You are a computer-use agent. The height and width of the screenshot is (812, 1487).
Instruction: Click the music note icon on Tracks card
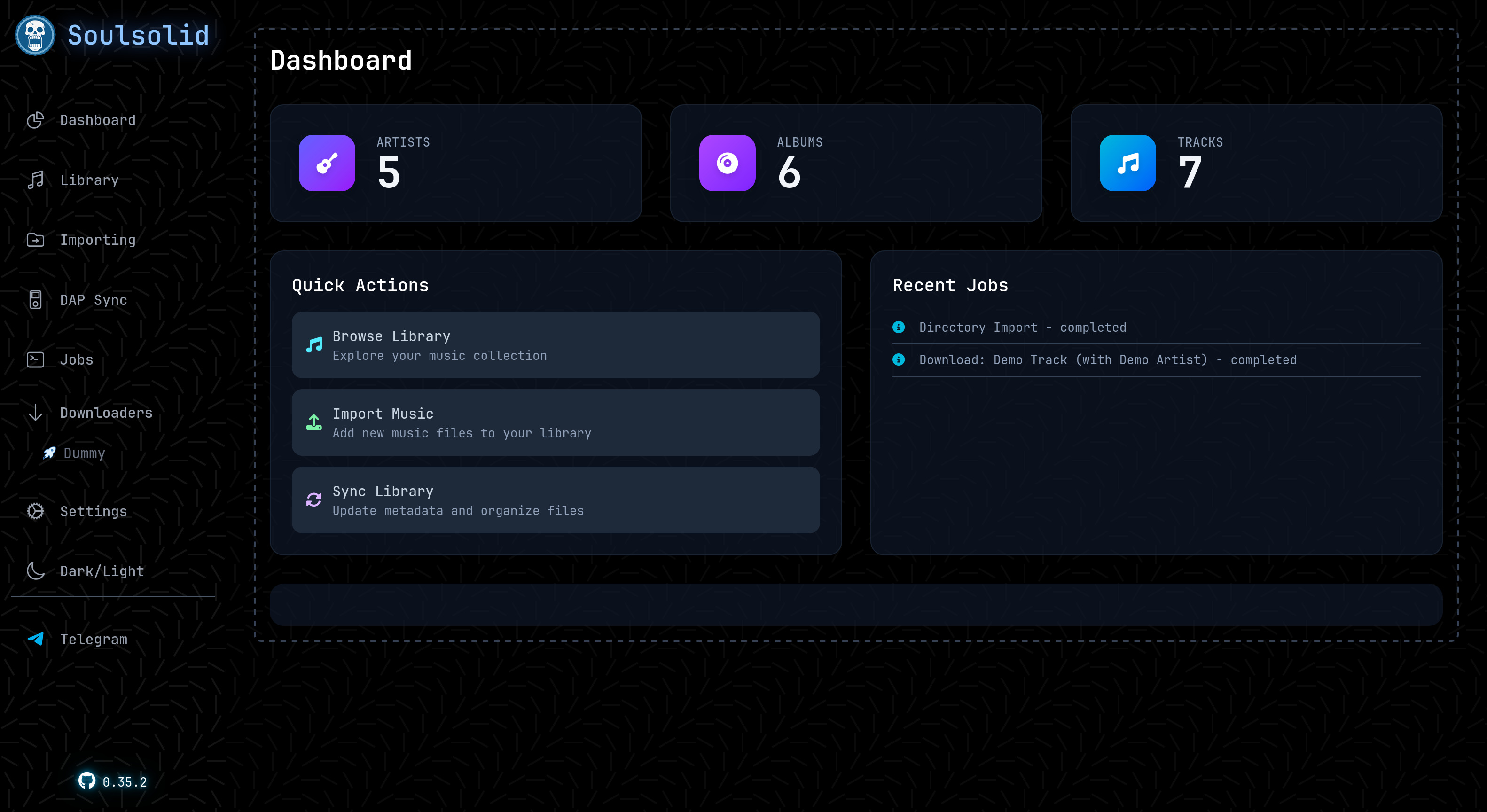pos(1127,164)
